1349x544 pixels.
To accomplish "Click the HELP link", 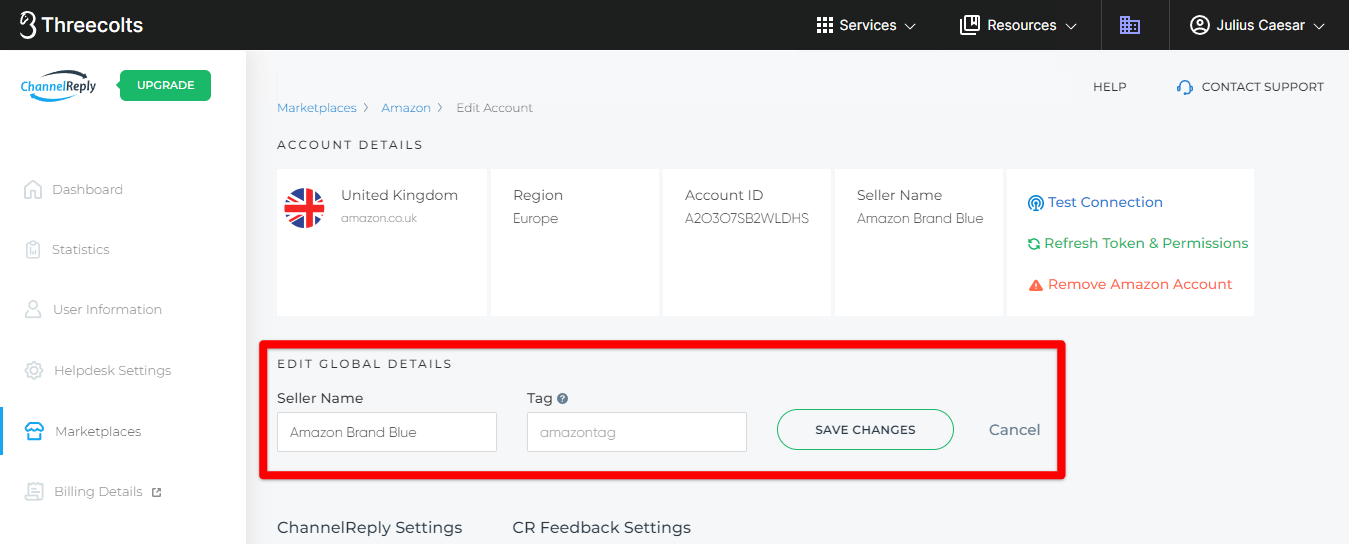I will click(1110, 87).
